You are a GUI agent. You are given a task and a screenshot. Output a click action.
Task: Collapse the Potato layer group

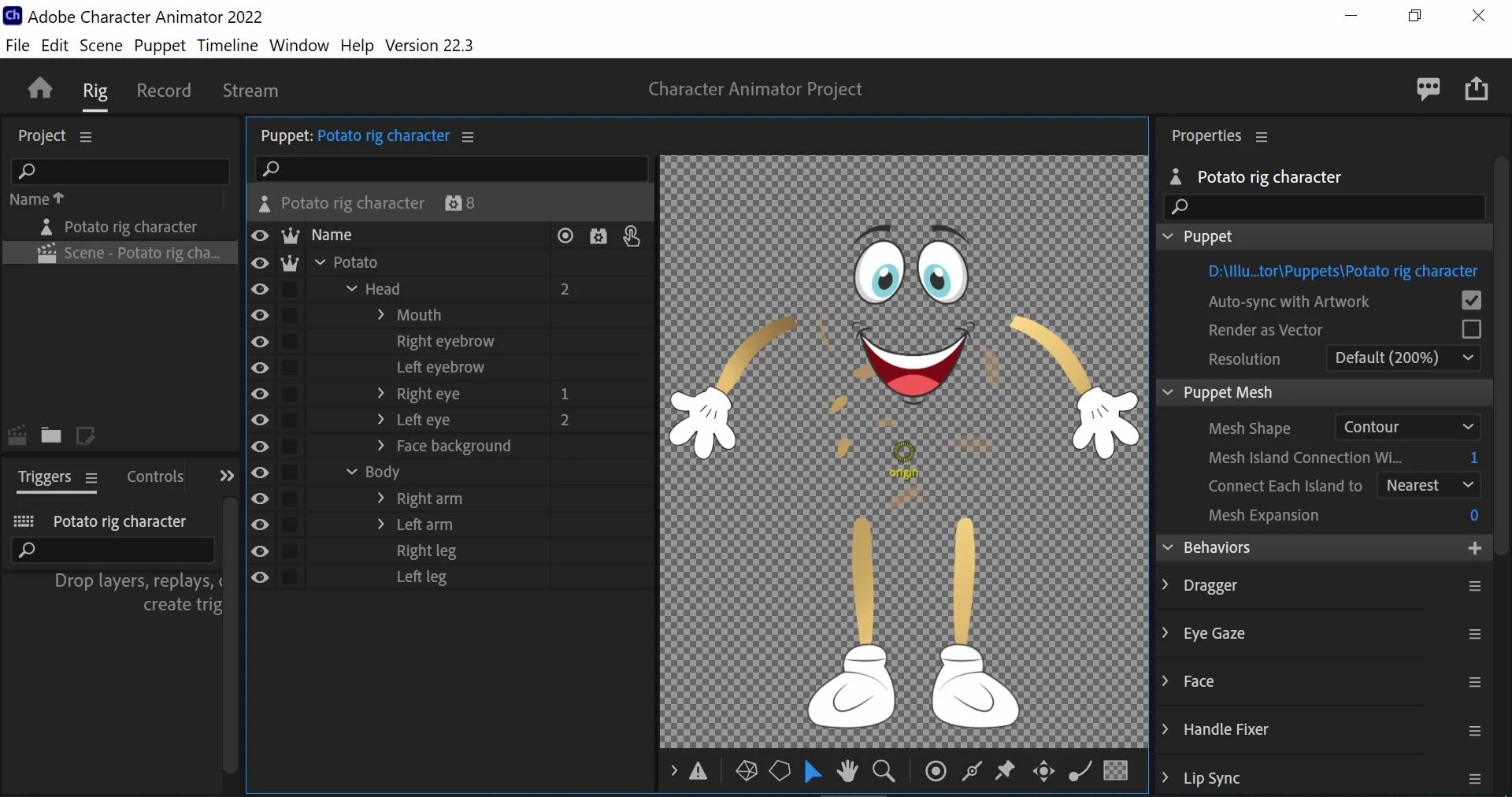[x=321, y=262]
